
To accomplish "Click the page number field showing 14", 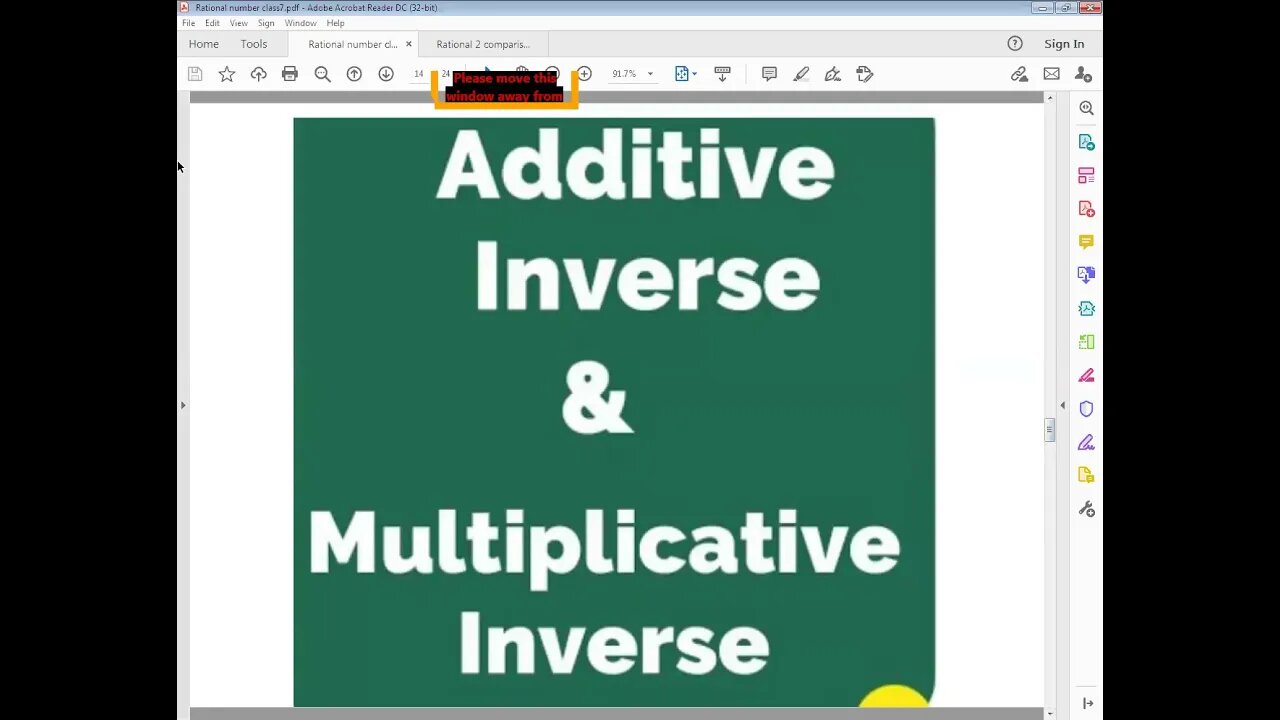I will (x=419, y=74).
